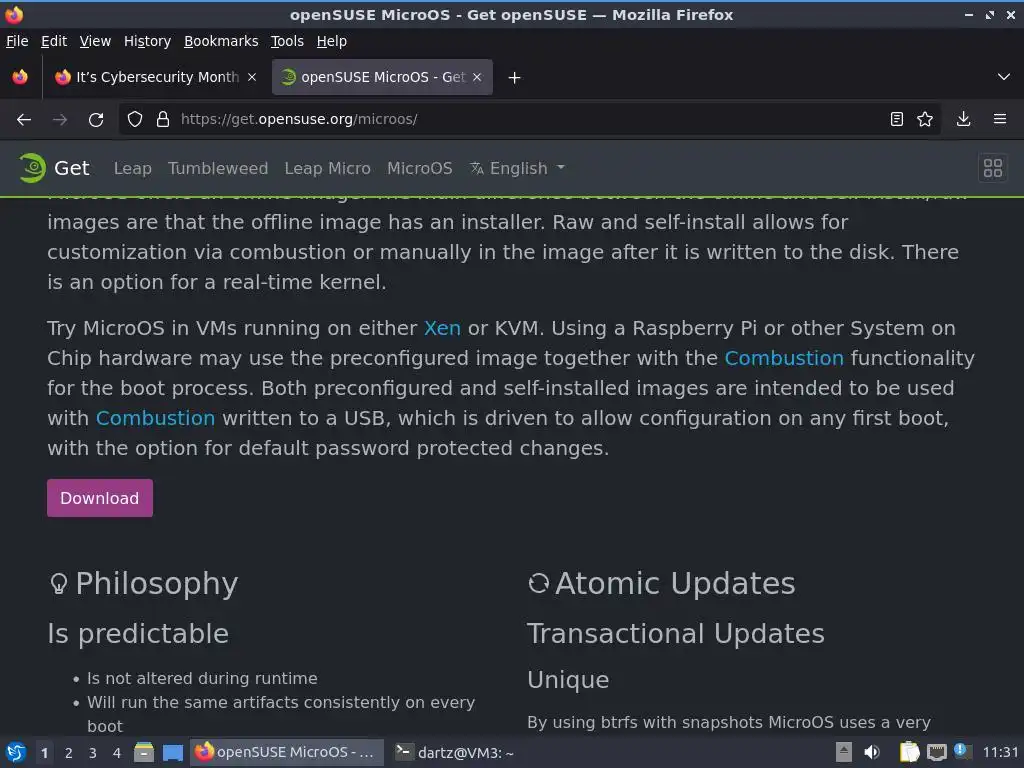The width and height of the screenshot is (1024, 768).
Task: Click the purple Download button
Action: (100, 498)
